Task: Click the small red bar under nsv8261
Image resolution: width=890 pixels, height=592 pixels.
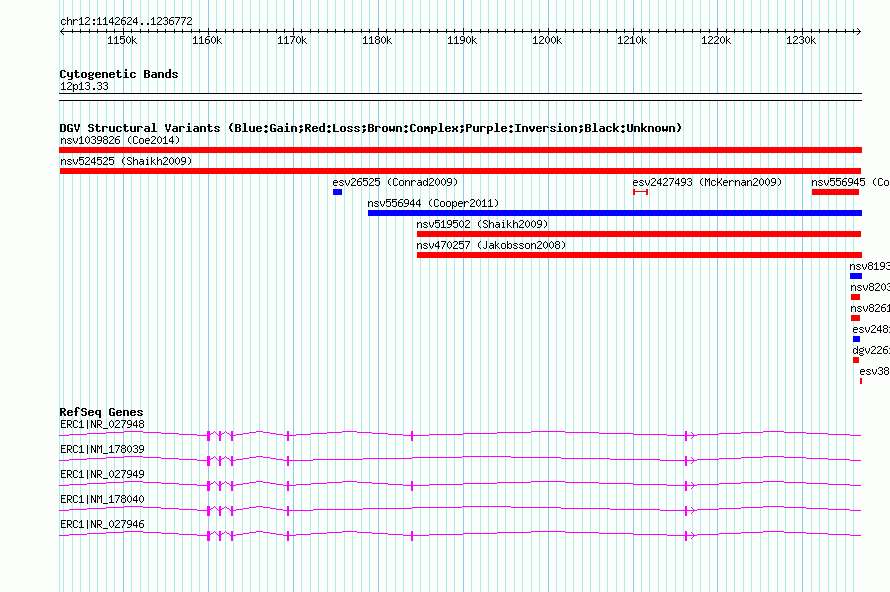Action: [855, 318]
